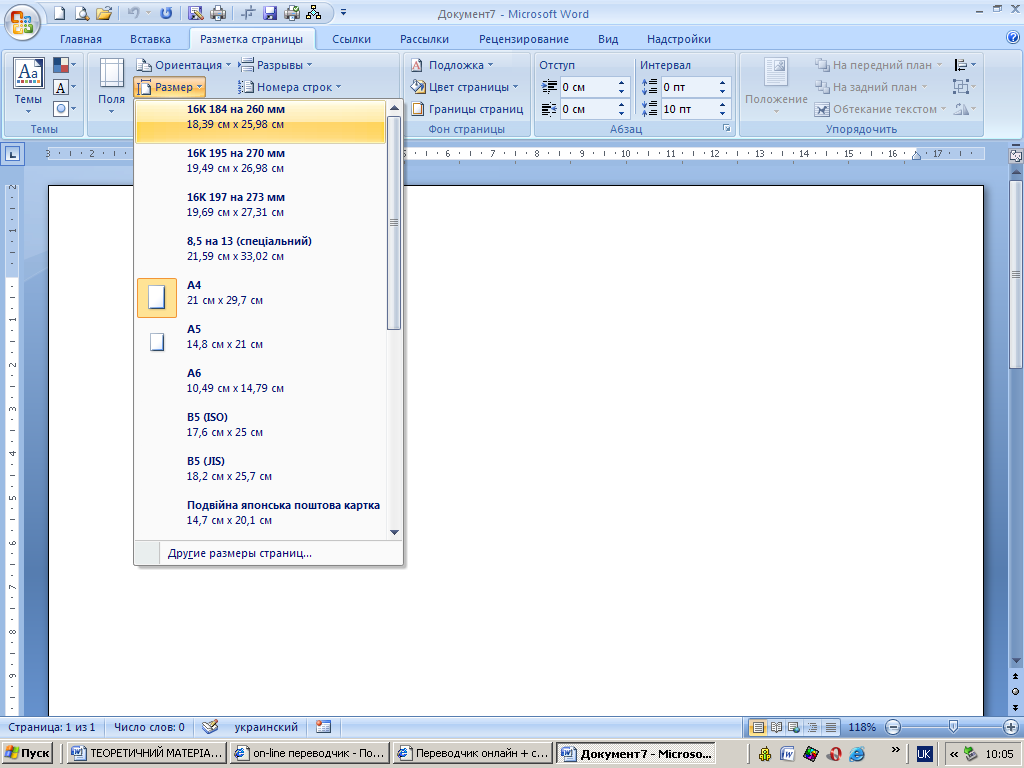Viewport: 1024px width, 768px height.
Task: Click the macro recording icon in status bar
Action: (x=323, y=727)
